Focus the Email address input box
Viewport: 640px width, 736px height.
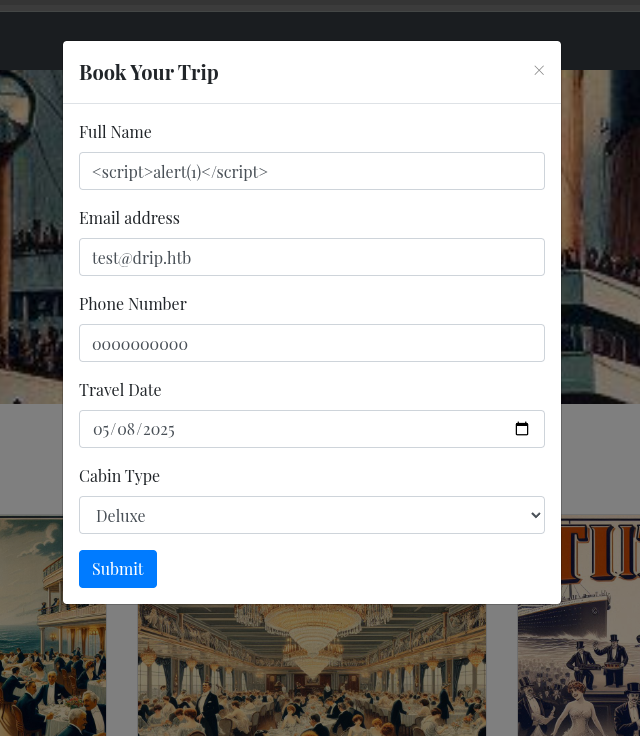(x=312, y=257)
